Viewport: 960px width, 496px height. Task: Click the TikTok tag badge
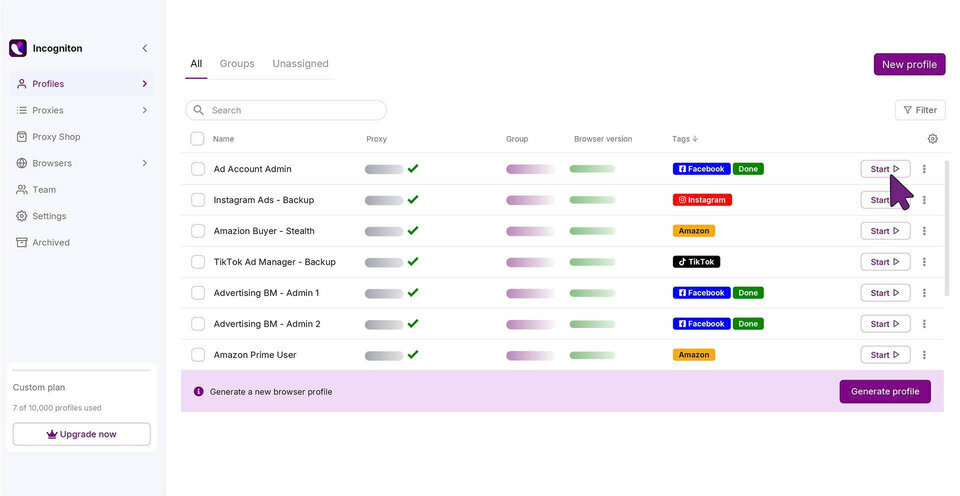click(697, 262)
